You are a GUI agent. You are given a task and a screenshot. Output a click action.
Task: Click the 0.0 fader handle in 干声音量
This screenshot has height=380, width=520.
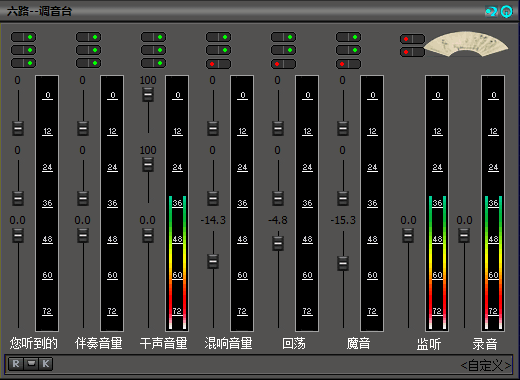click(x=148, y=236)
